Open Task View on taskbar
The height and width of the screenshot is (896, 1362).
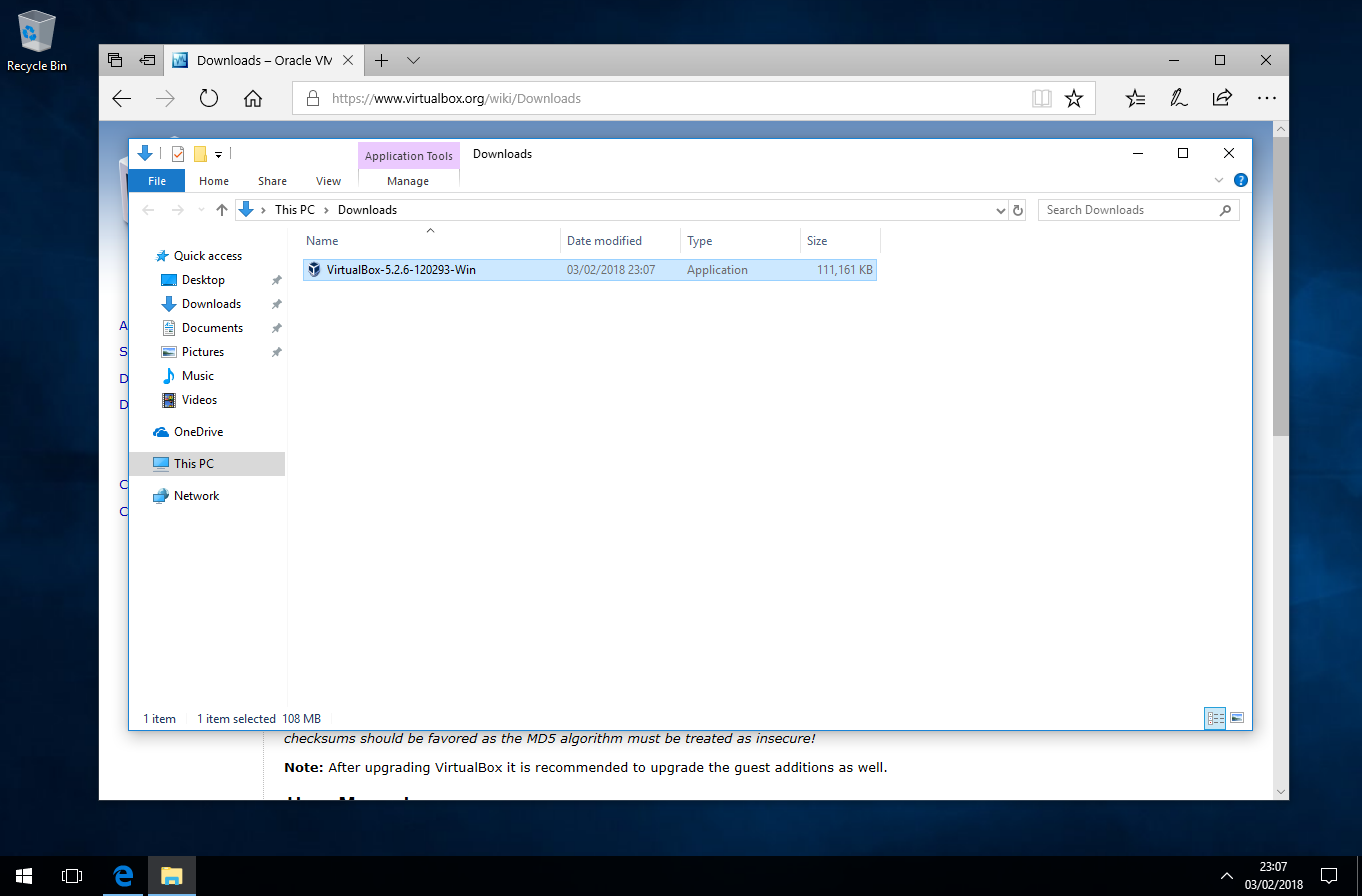click(72, 876)
